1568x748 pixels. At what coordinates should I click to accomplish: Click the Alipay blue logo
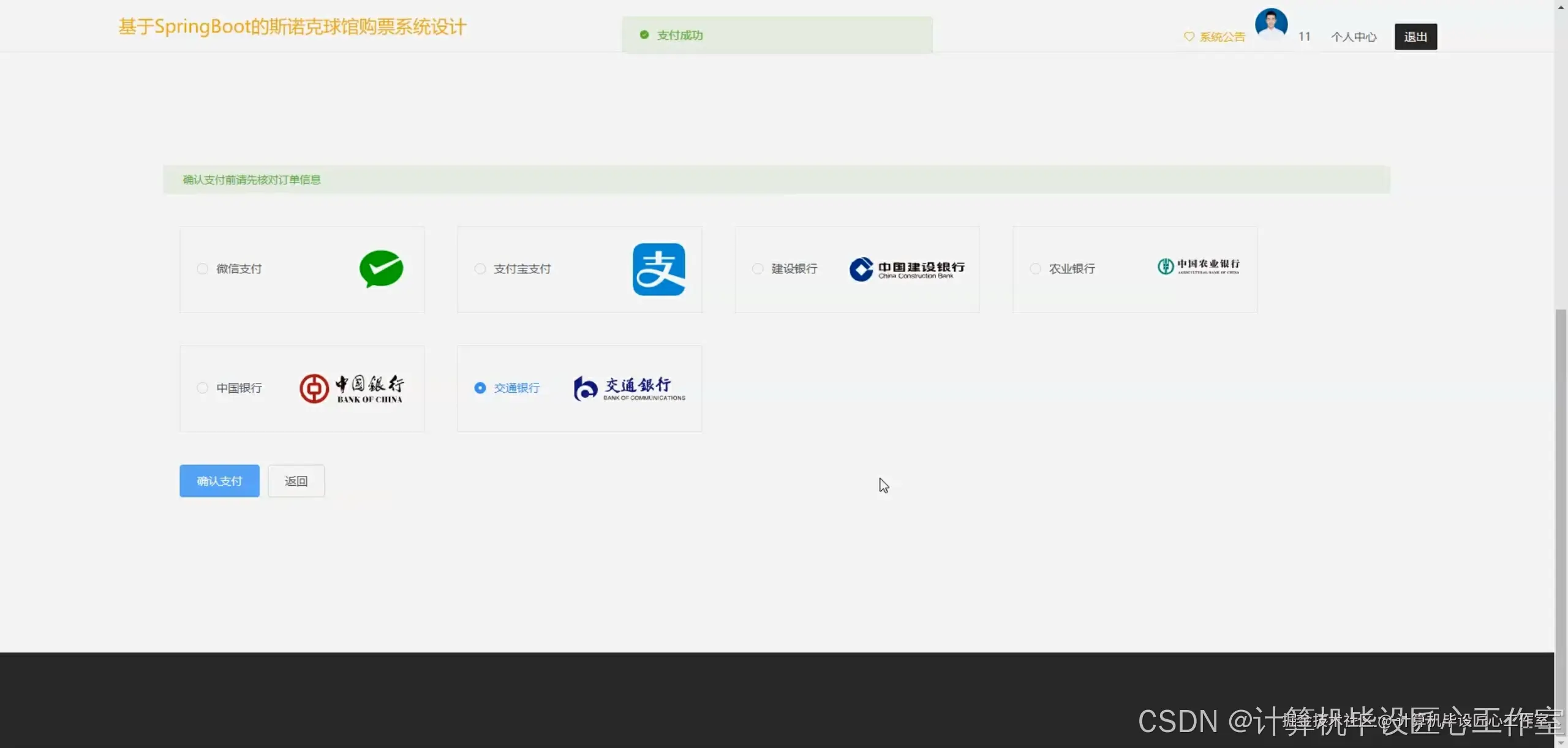pos(658,269)
